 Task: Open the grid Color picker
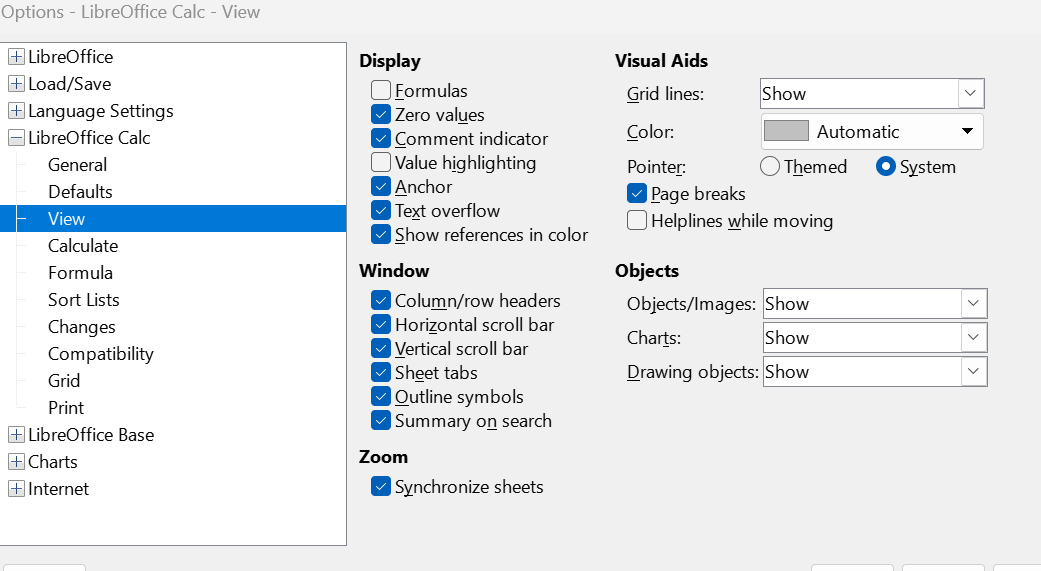point(871,132)
